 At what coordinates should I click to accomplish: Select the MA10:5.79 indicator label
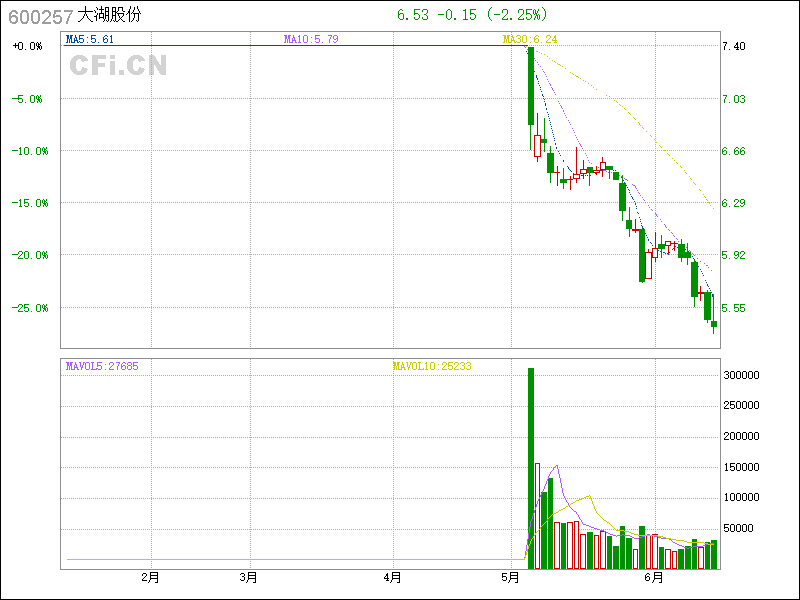pyautogui.click(x=311, y=39)
